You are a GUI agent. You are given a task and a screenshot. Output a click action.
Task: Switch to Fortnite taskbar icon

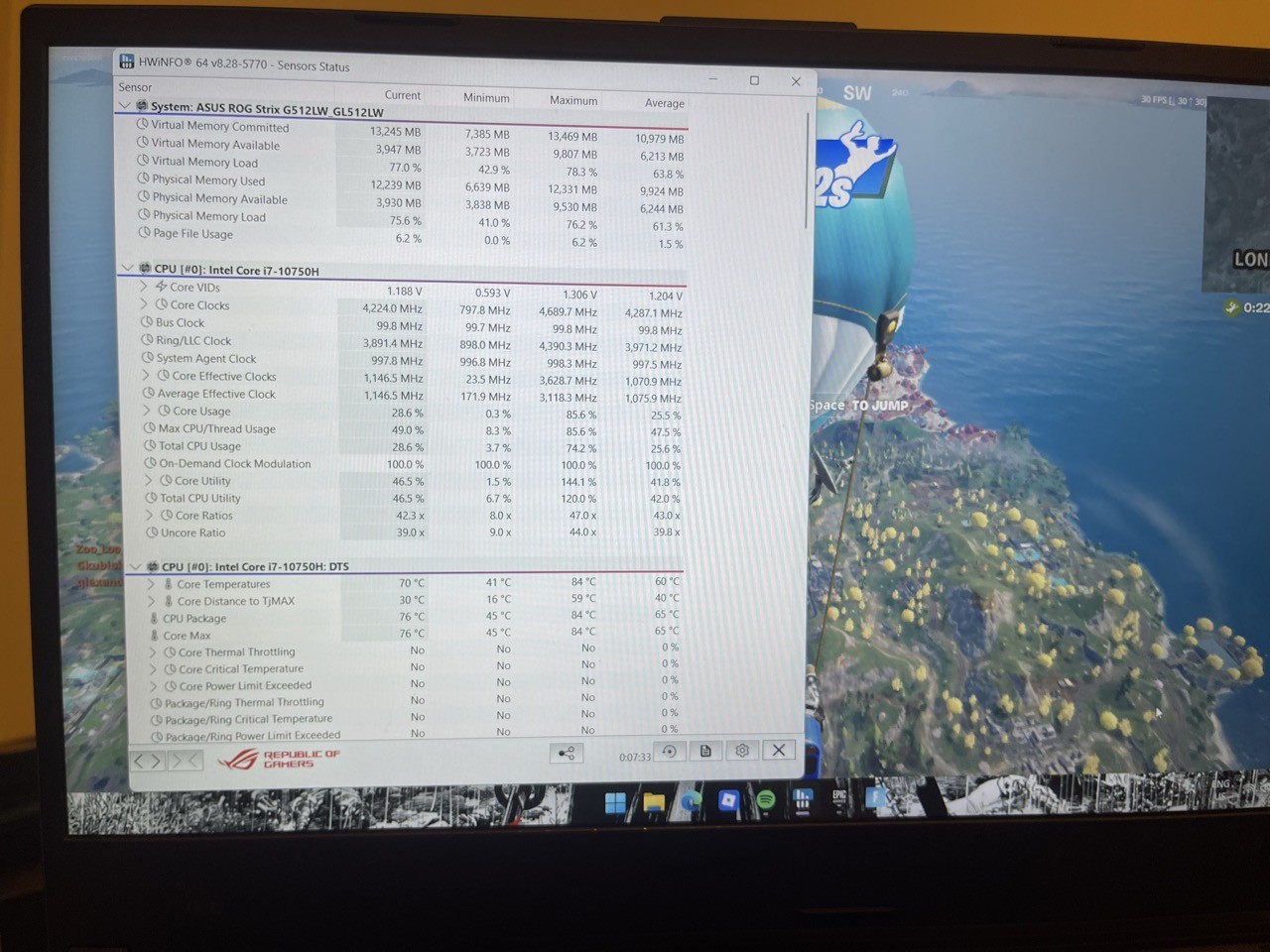coord(876,797)
